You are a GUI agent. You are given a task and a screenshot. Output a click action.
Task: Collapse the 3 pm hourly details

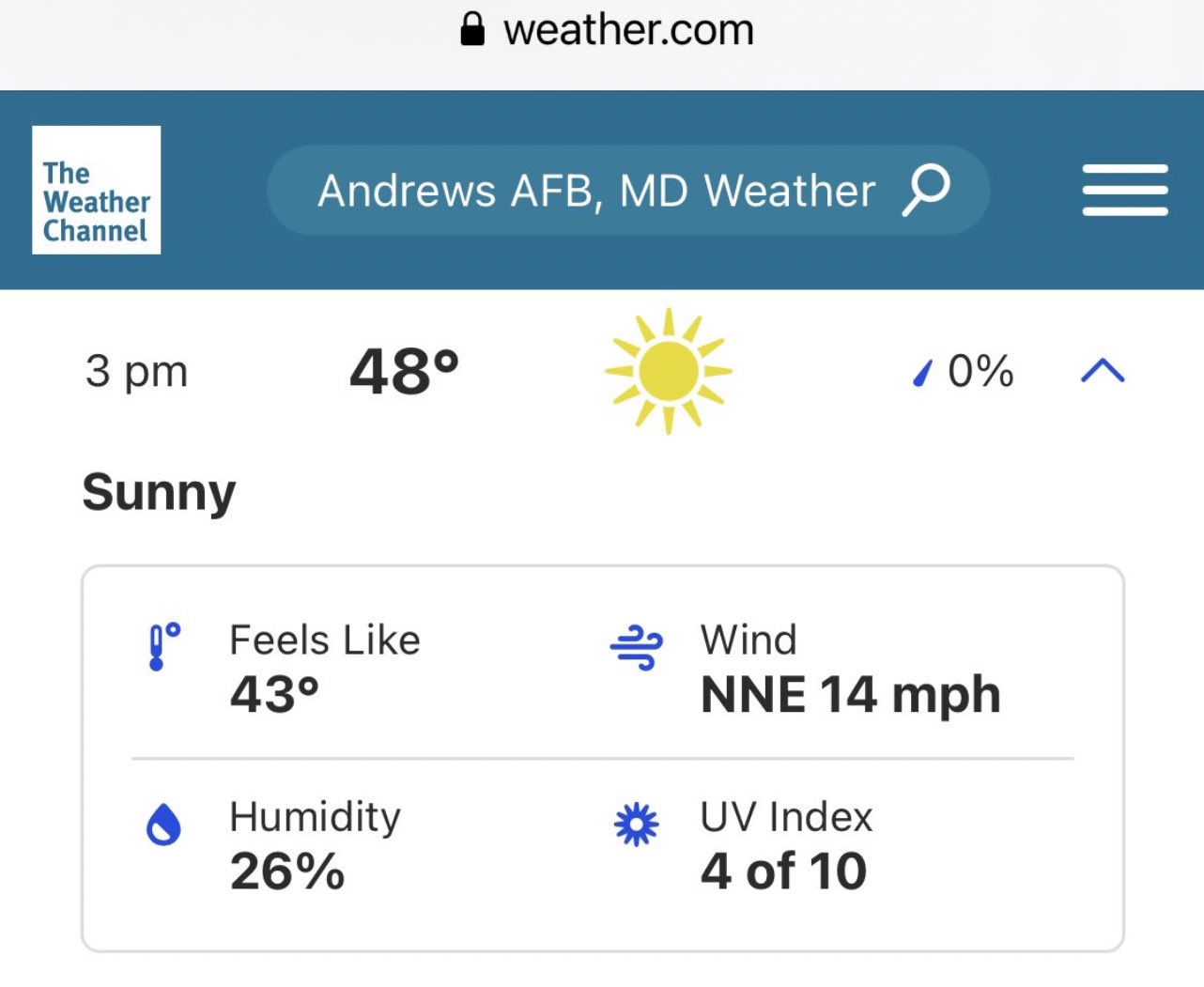point(1102,371)
